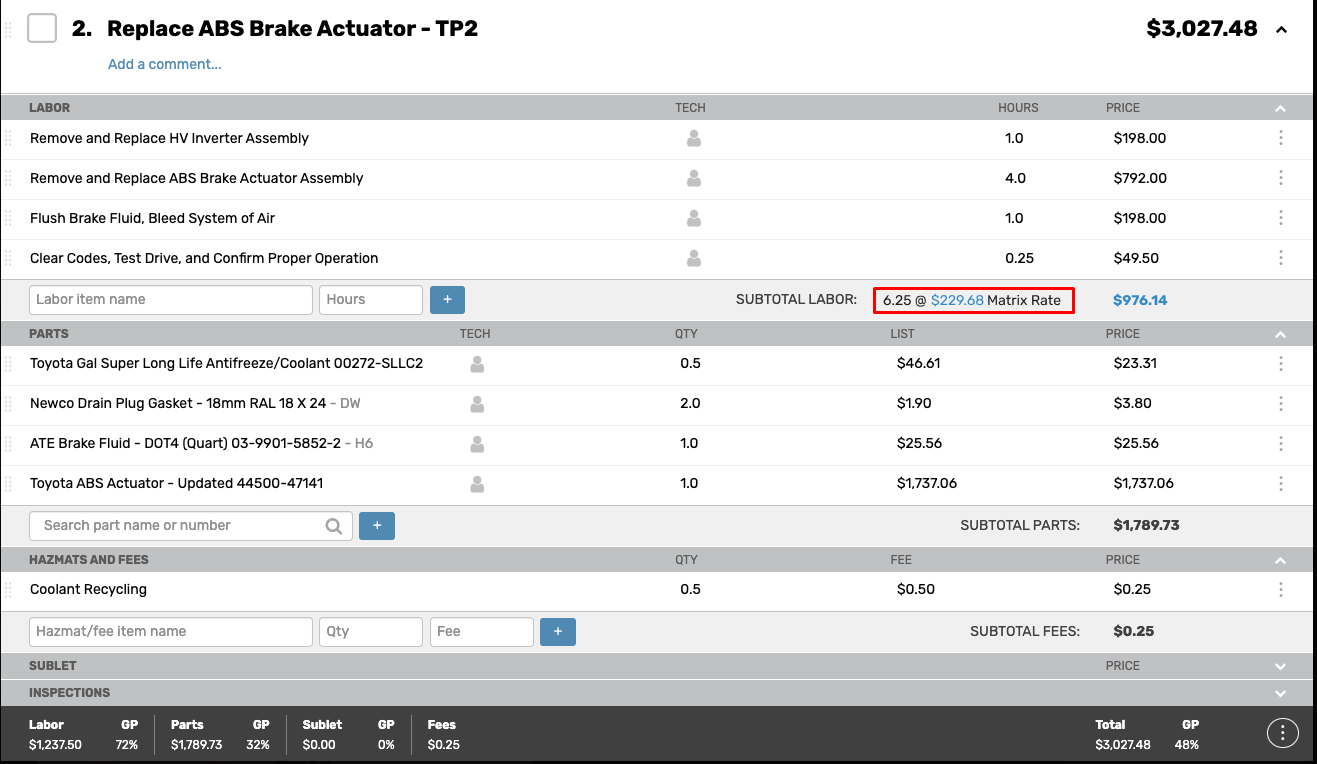Open options menu for Toyota Antifreeze/Coolant row
This screenshot has height=764, width=1317.
(x=1281, y=363)
